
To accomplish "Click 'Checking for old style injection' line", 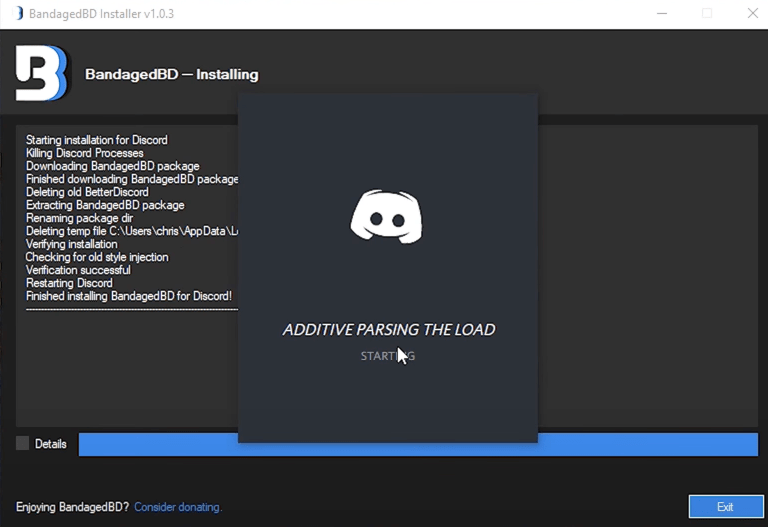I will coord(97,257).
